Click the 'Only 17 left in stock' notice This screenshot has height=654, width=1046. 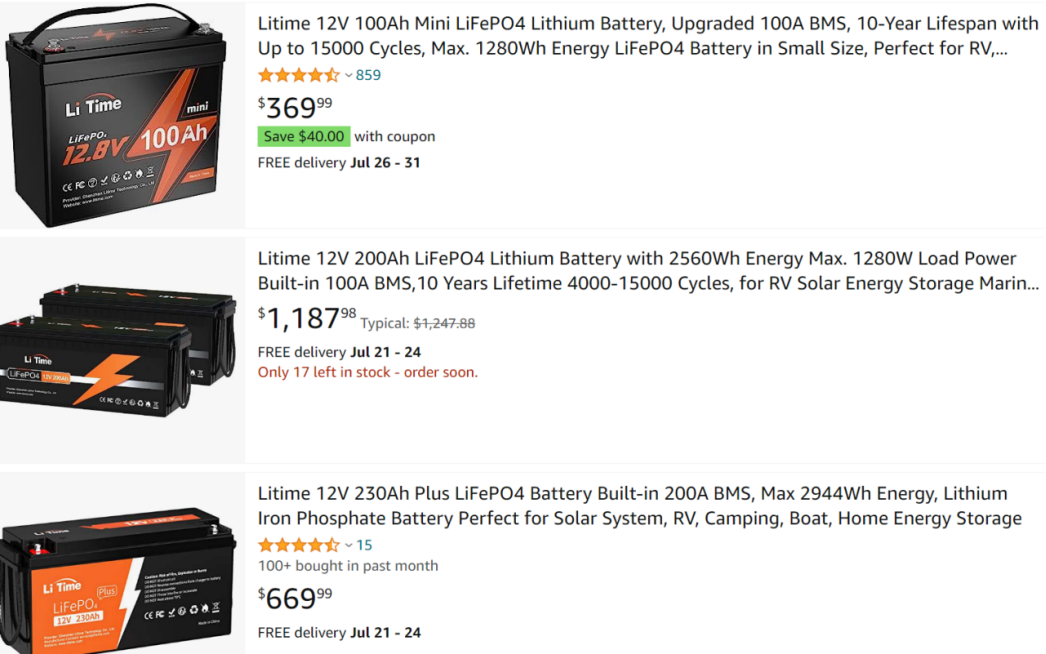(367, 372)
